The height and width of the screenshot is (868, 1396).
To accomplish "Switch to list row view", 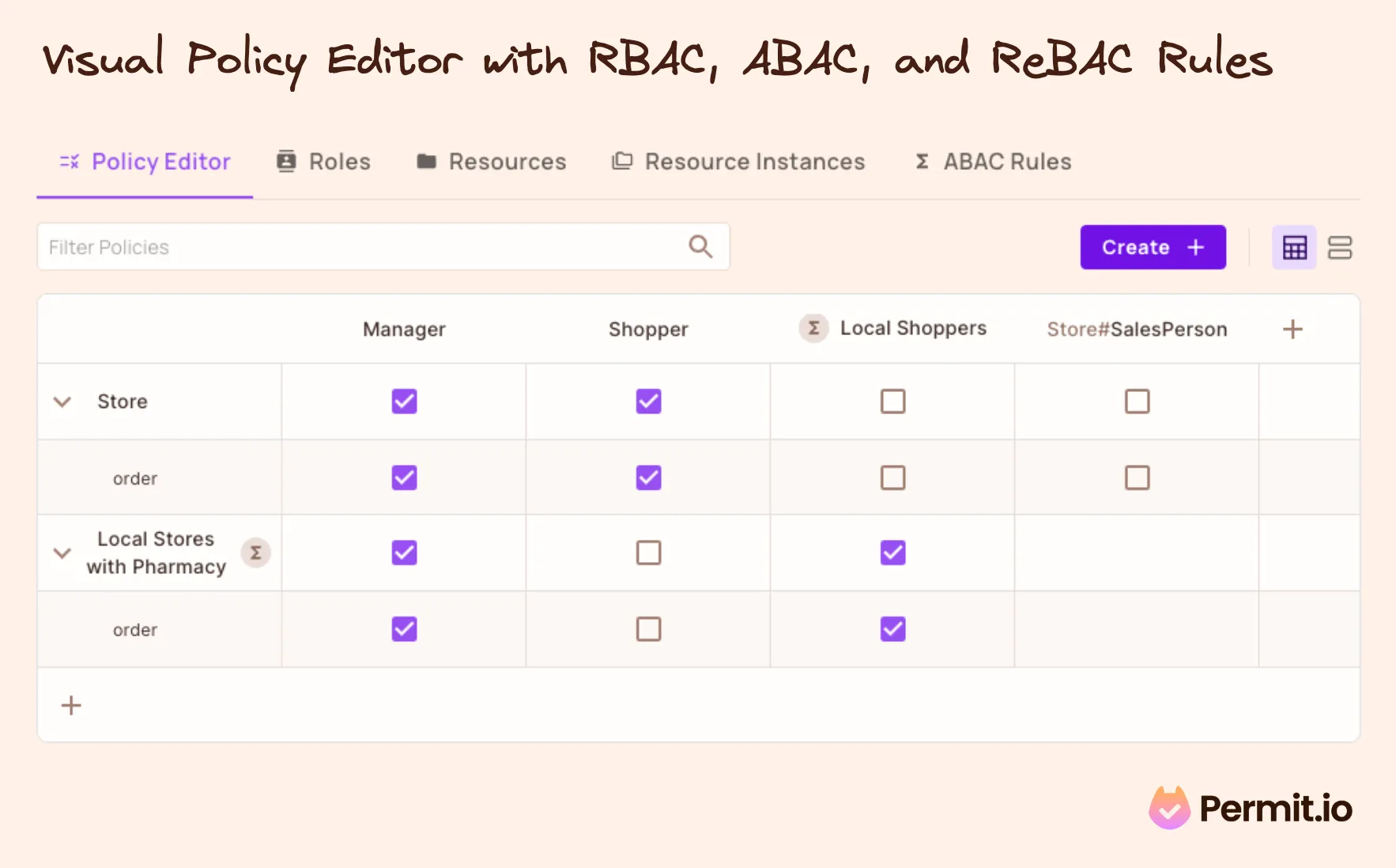I will [1339, 247].
